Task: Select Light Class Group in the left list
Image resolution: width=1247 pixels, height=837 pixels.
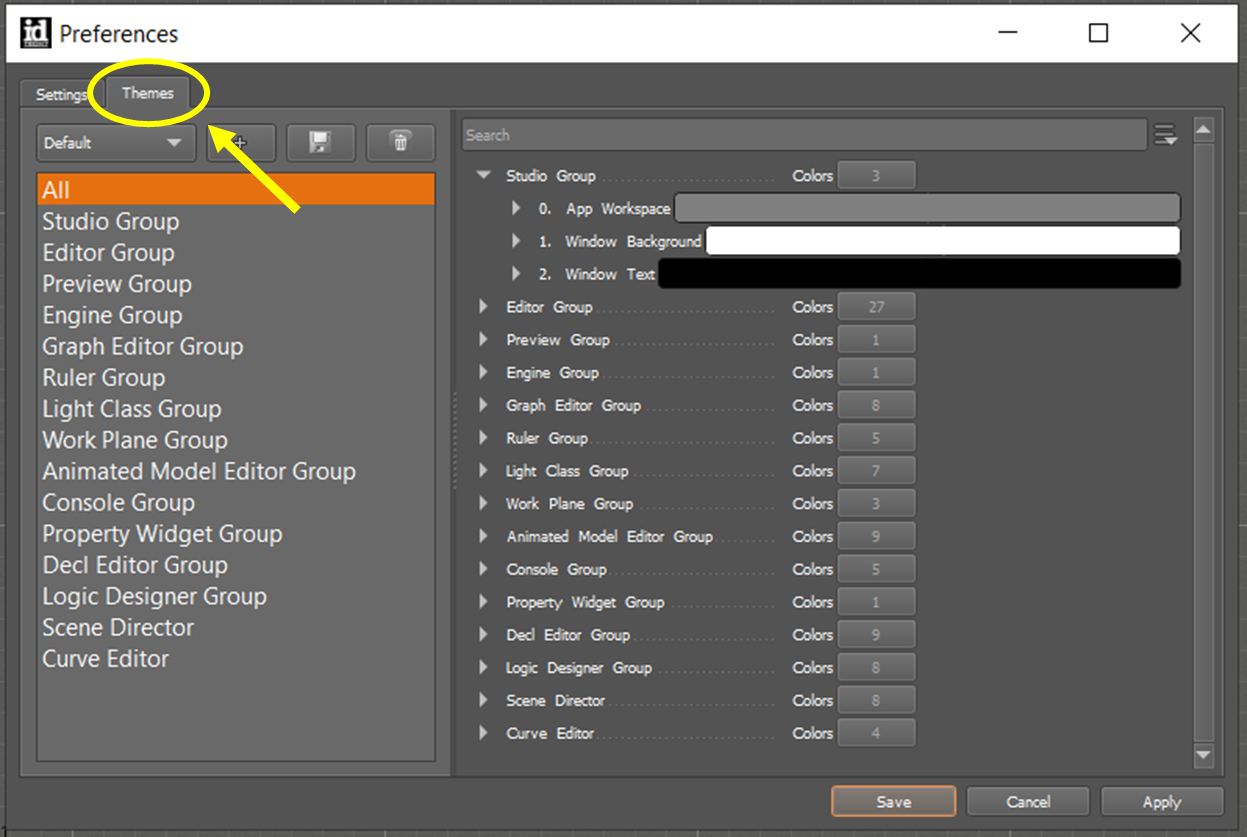Action: tap(236, 408)
